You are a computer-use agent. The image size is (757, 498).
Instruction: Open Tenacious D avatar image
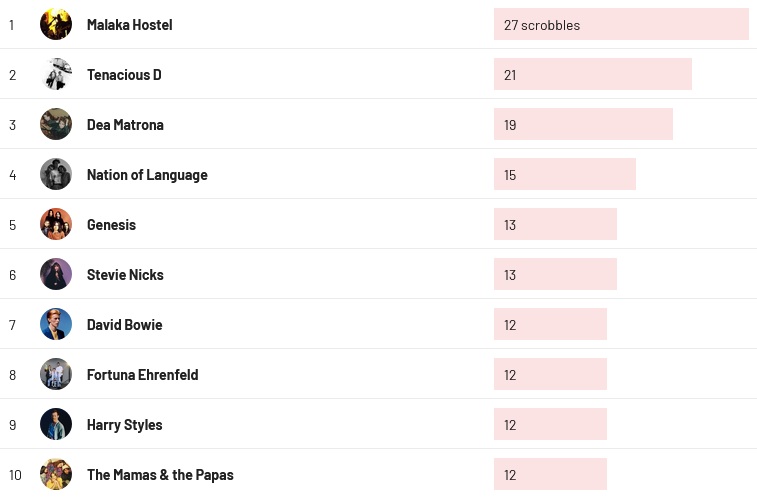[56, 74]
